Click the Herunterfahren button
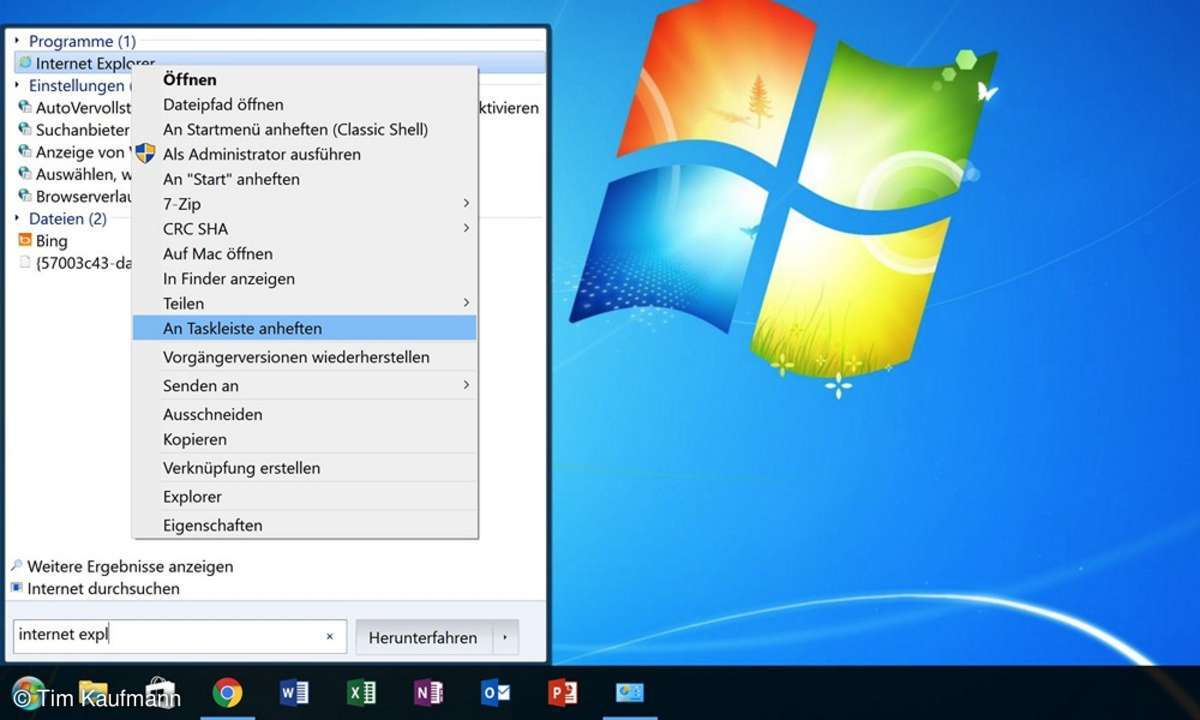Screen dimensions: 1200x720 (424, 637)
